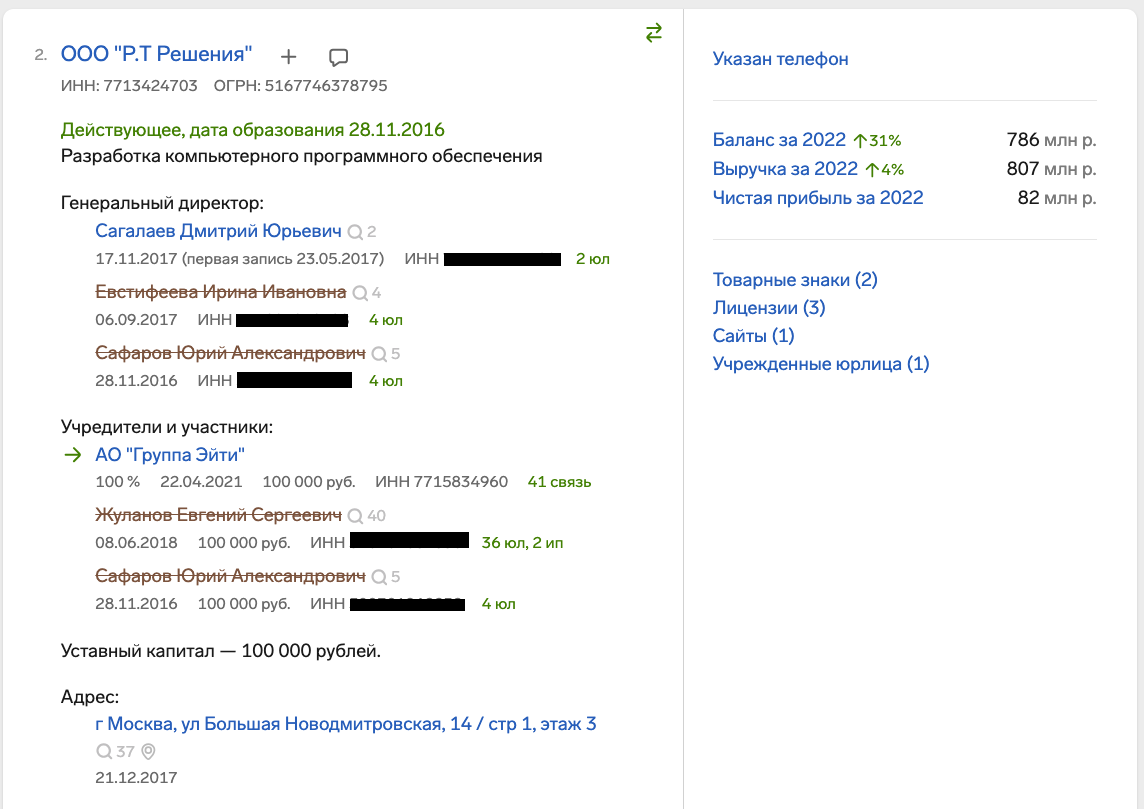Open Сафаров Юрий Александрович in founders section
The width and height of the screenshot is (1144, 809).
click(x=231, y=576)
